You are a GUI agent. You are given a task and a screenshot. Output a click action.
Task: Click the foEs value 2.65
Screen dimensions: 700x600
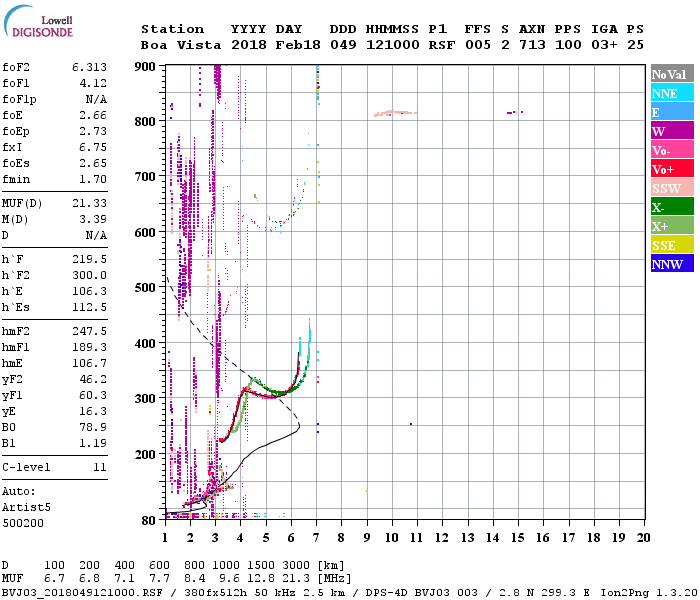click(93, 163)
